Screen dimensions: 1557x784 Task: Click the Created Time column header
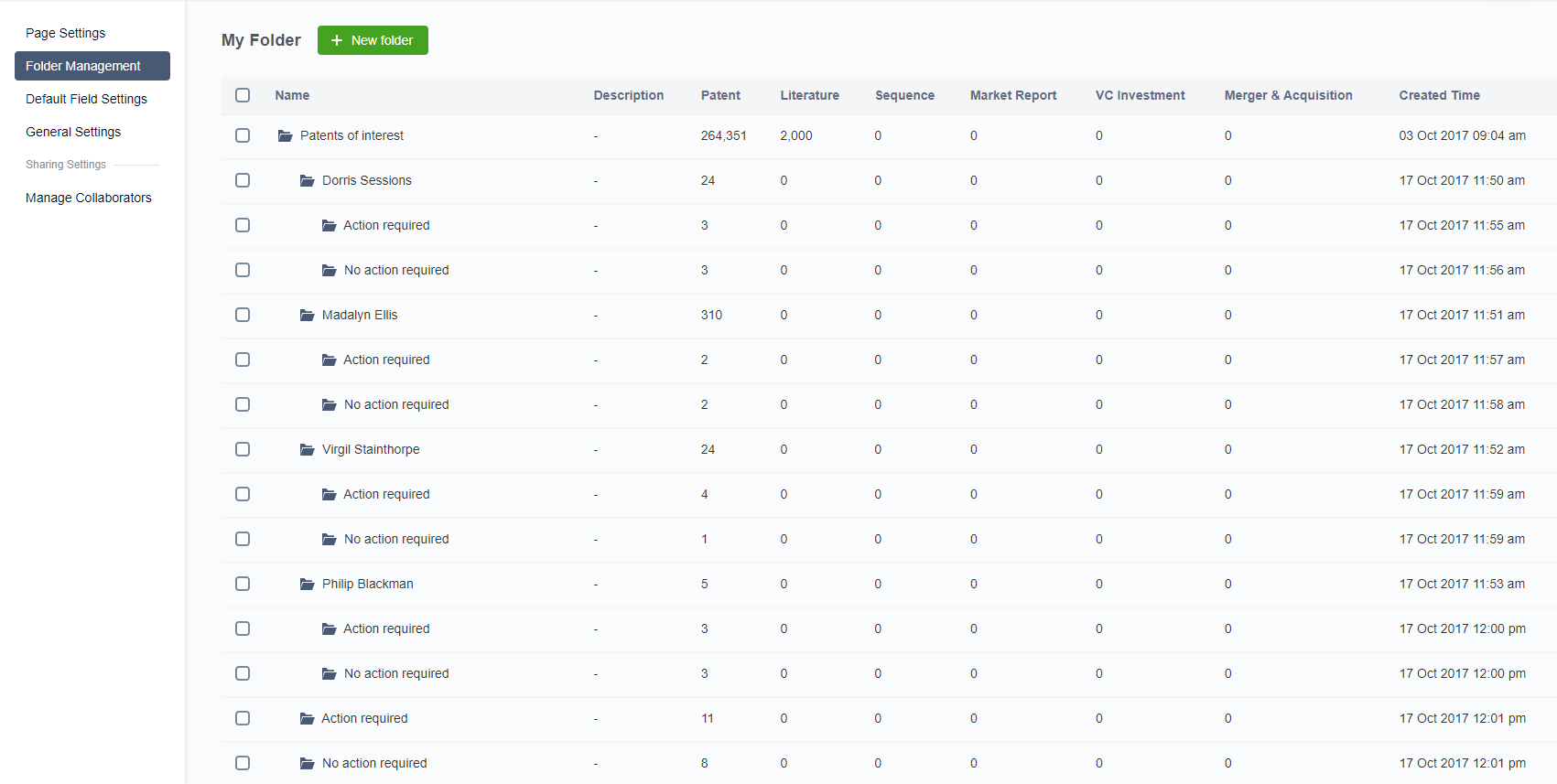1439,95
